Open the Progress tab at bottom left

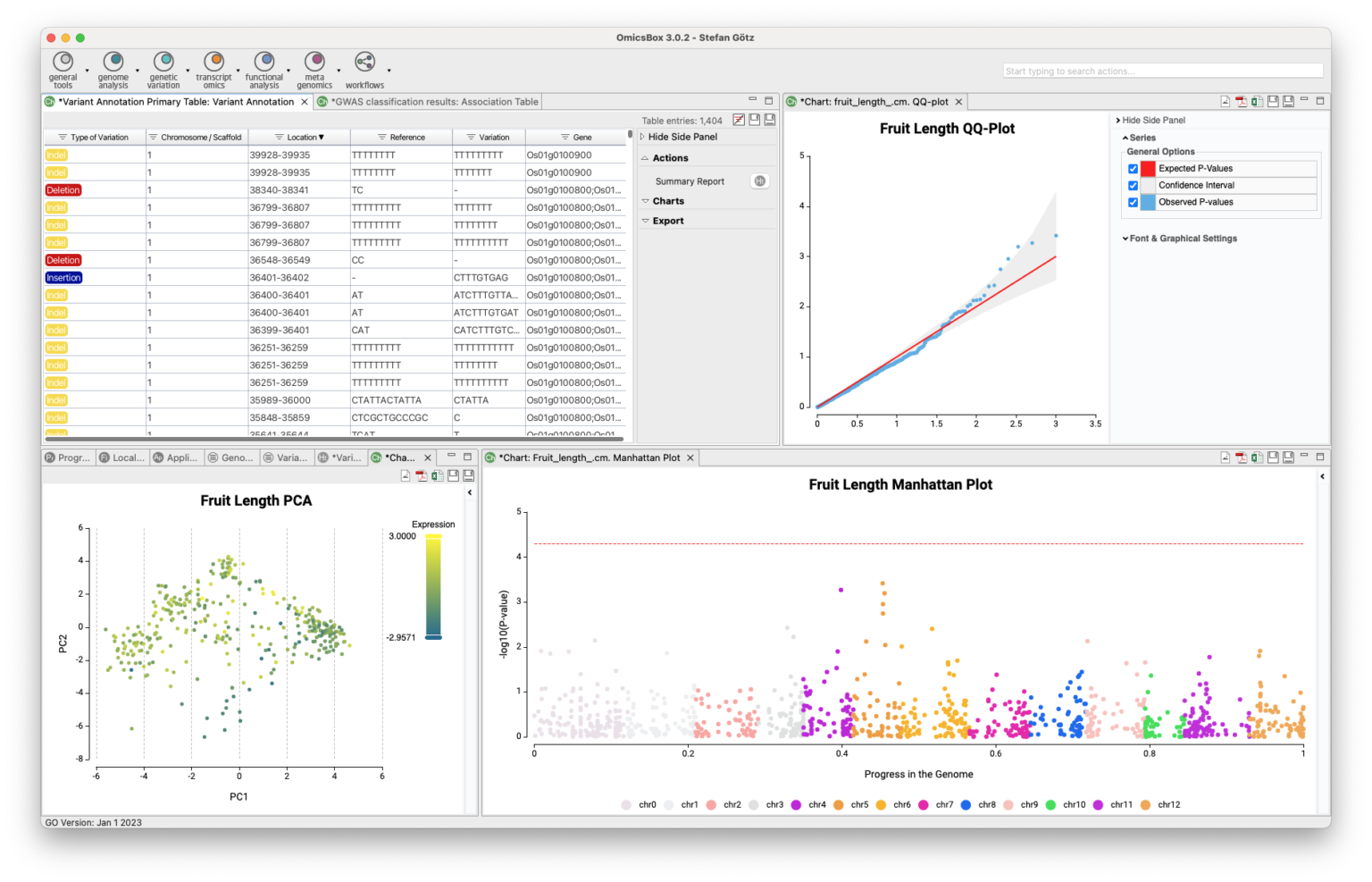tap(67, 457)
